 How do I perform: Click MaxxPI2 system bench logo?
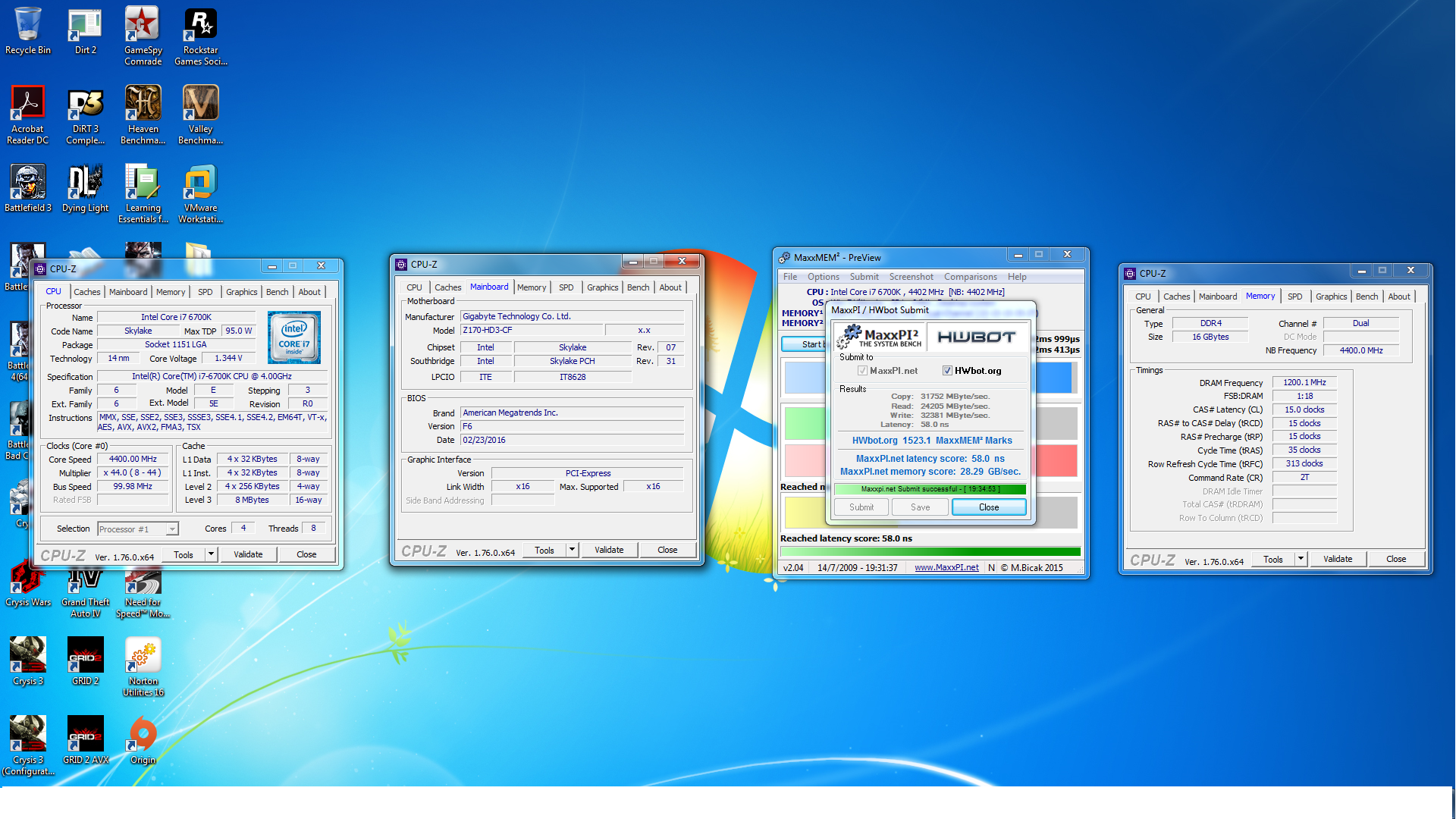coord(880,337)
